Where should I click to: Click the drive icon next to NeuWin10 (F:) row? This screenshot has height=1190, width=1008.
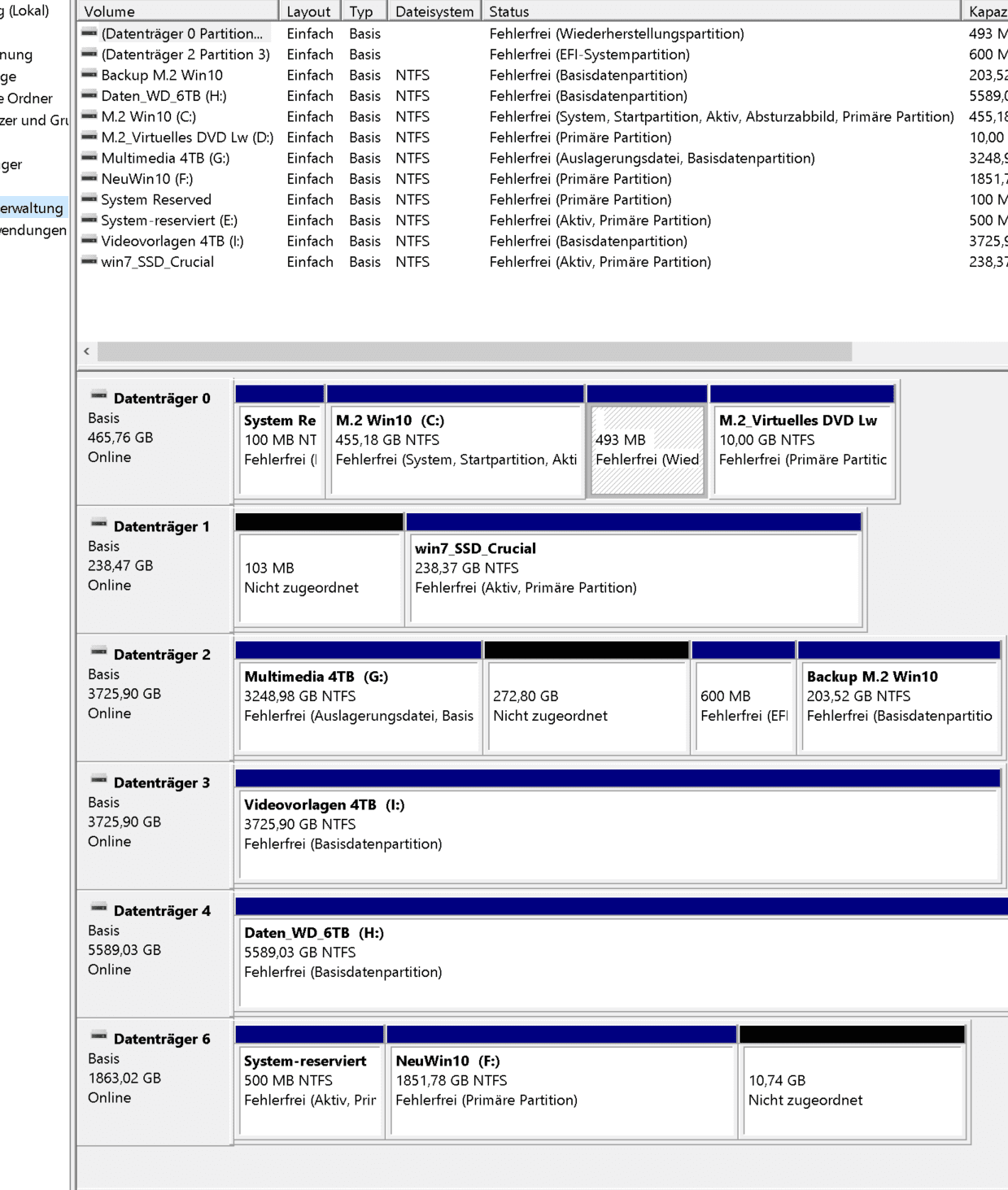[89, 178]
